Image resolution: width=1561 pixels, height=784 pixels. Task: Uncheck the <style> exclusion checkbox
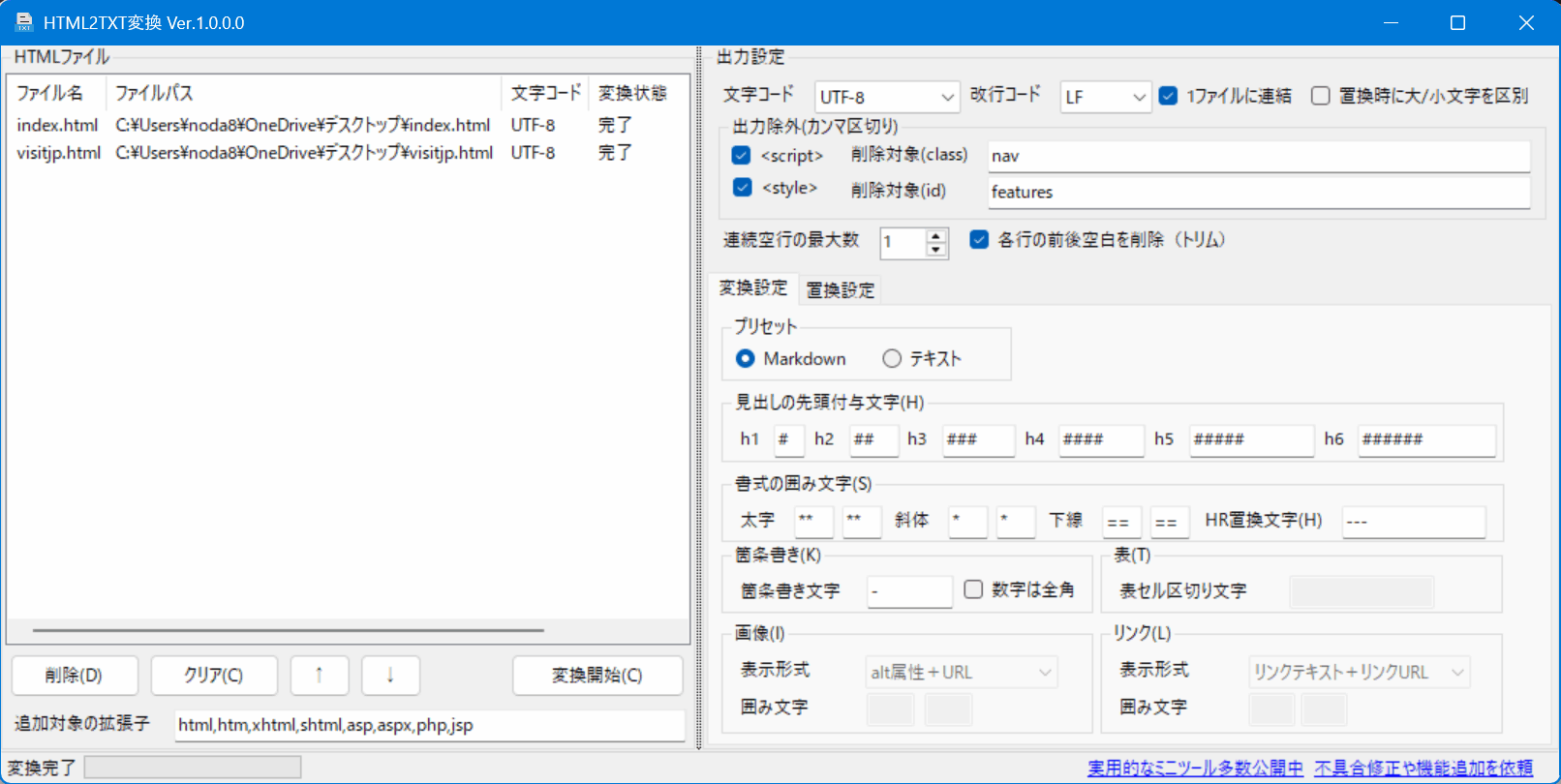(742, 187)
